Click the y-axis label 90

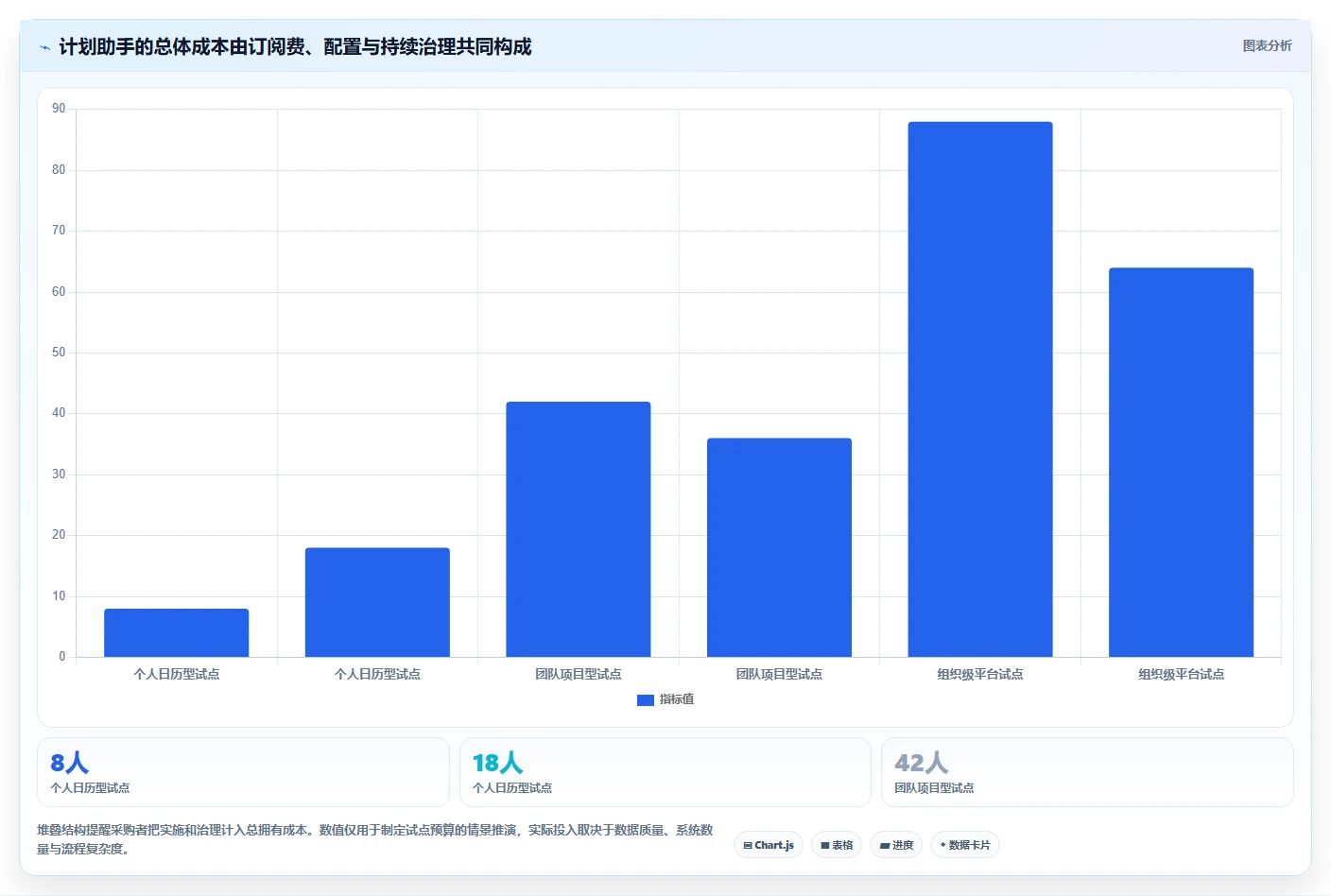(59, 109)
